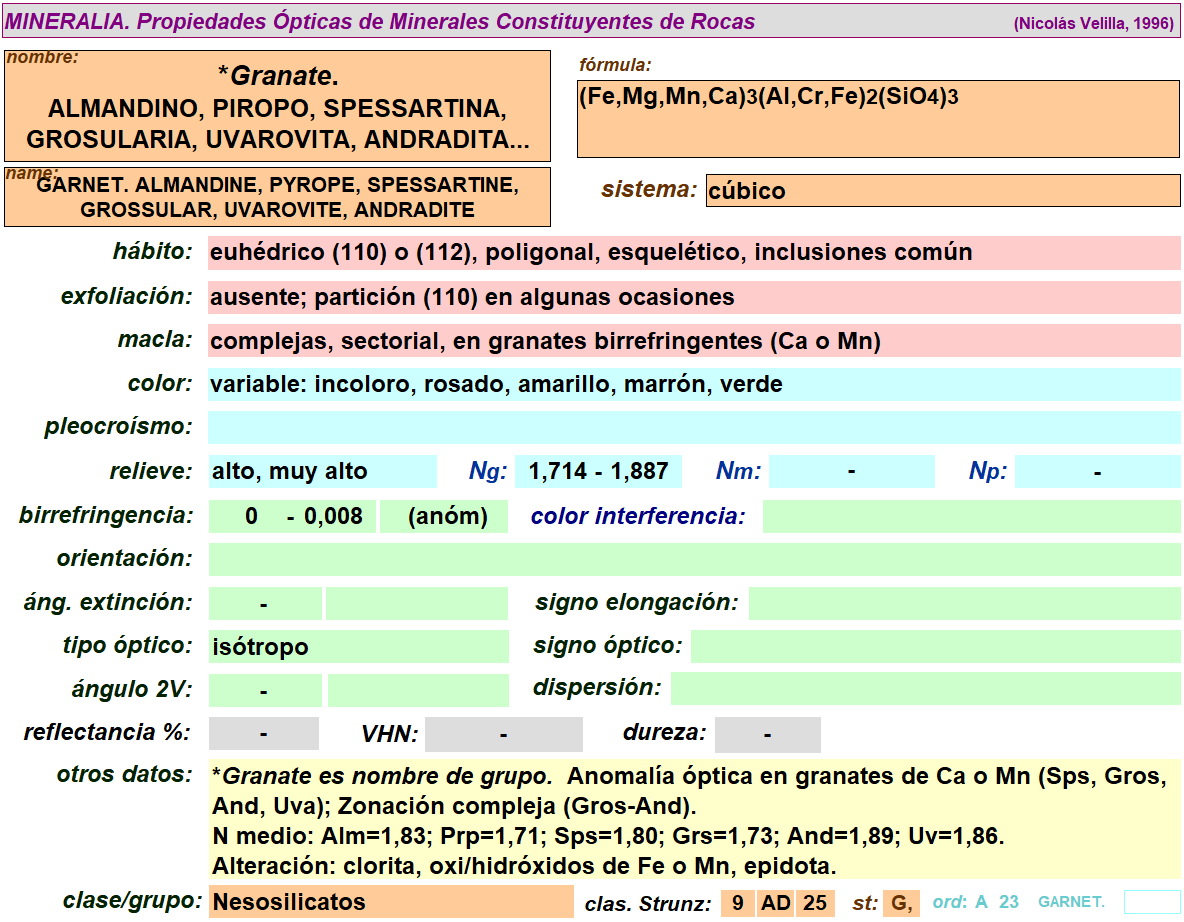Select the hábito field starting with euhédrico

(693, 253)
